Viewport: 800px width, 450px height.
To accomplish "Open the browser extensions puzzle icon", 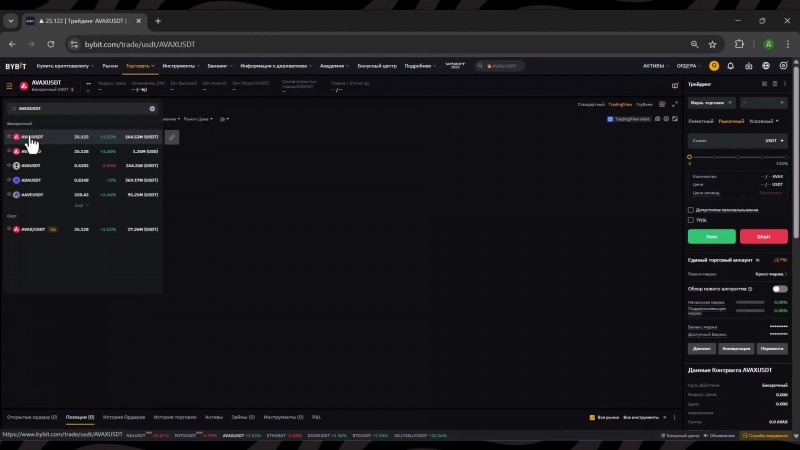I will pyautogui.click(x=739, y=44).
